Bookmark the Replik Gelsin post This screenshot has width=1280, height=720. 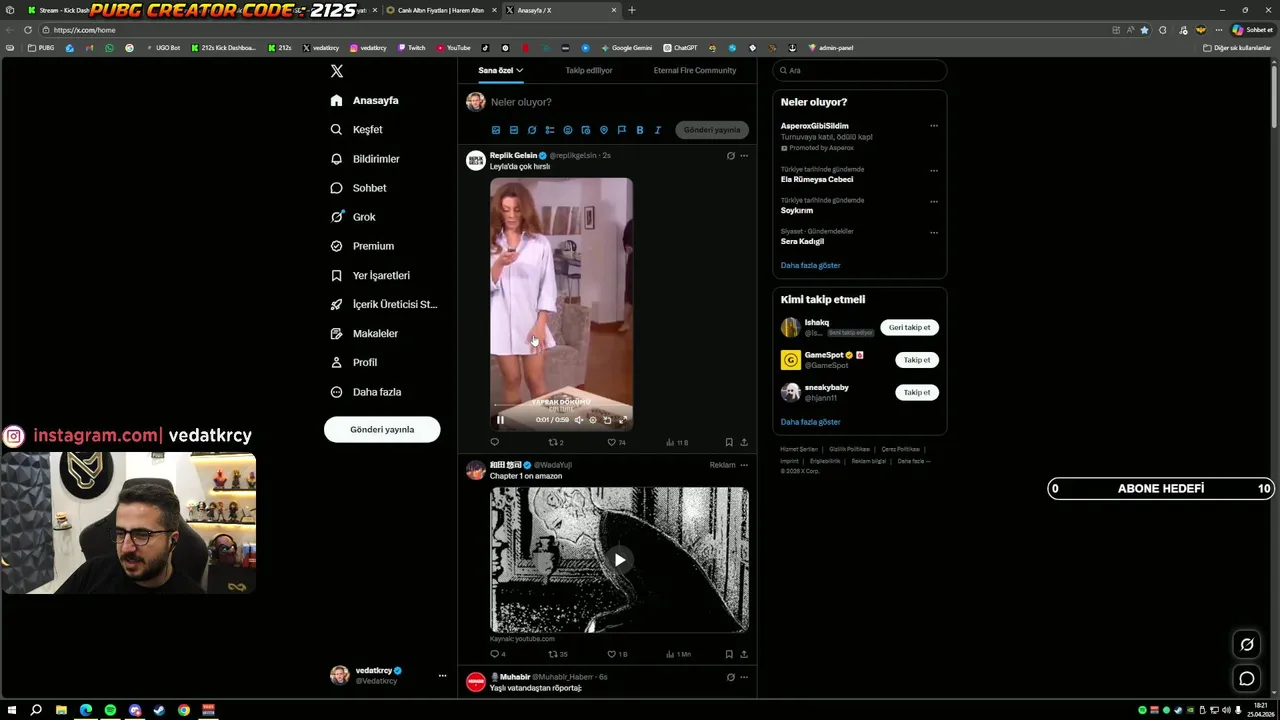(x=729, y=442)
